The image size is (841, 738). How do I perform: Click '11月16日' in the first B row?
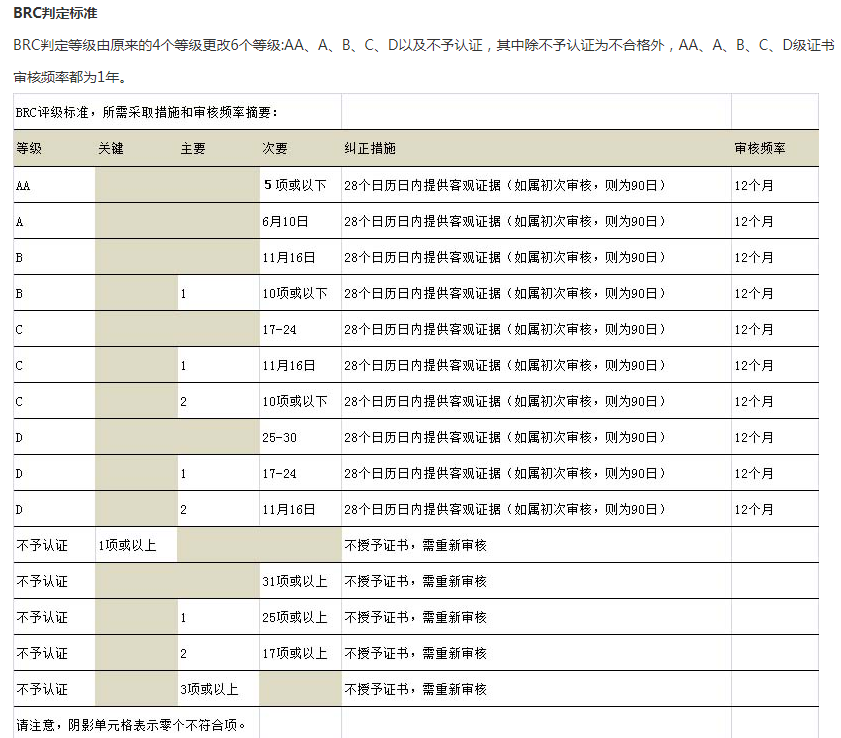point(289,257)
